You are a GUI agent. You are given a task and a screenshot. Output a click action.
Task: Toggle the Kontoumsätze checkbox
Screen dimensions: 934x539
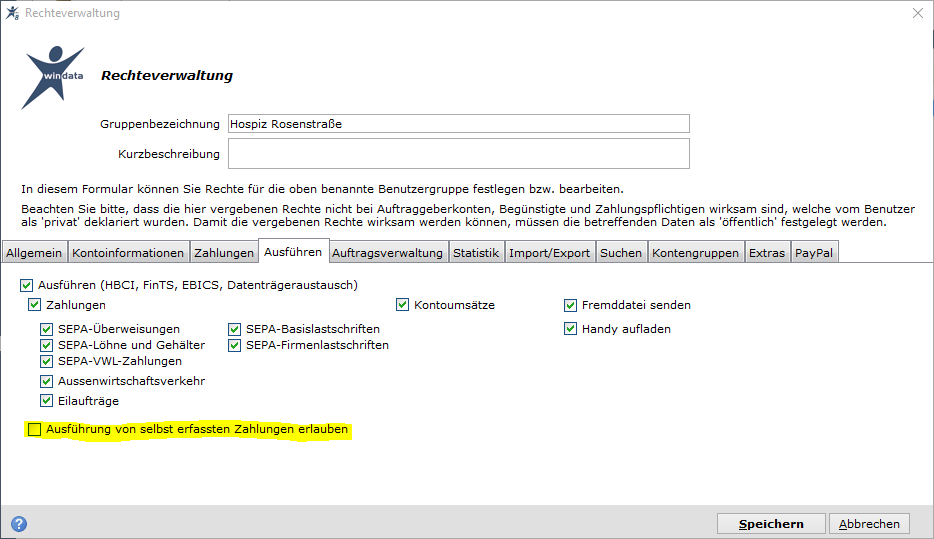[403, 305]
